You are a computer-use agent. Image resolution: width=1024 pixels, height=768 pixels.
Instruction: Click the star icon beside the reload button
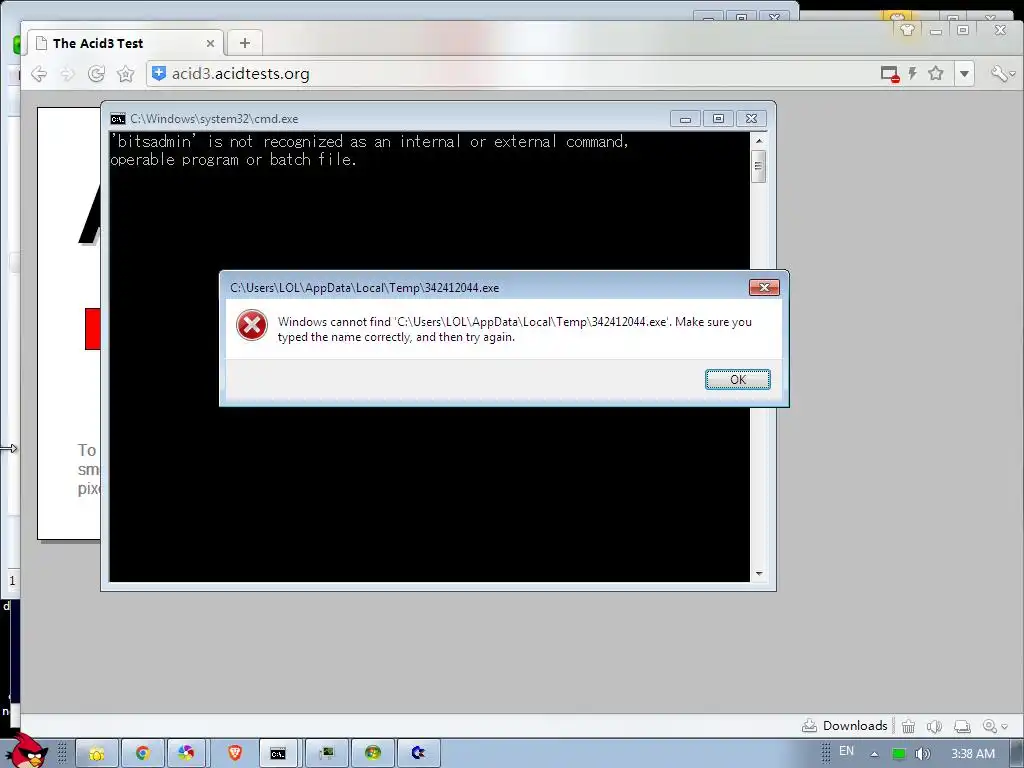click(x=125, y=74)
